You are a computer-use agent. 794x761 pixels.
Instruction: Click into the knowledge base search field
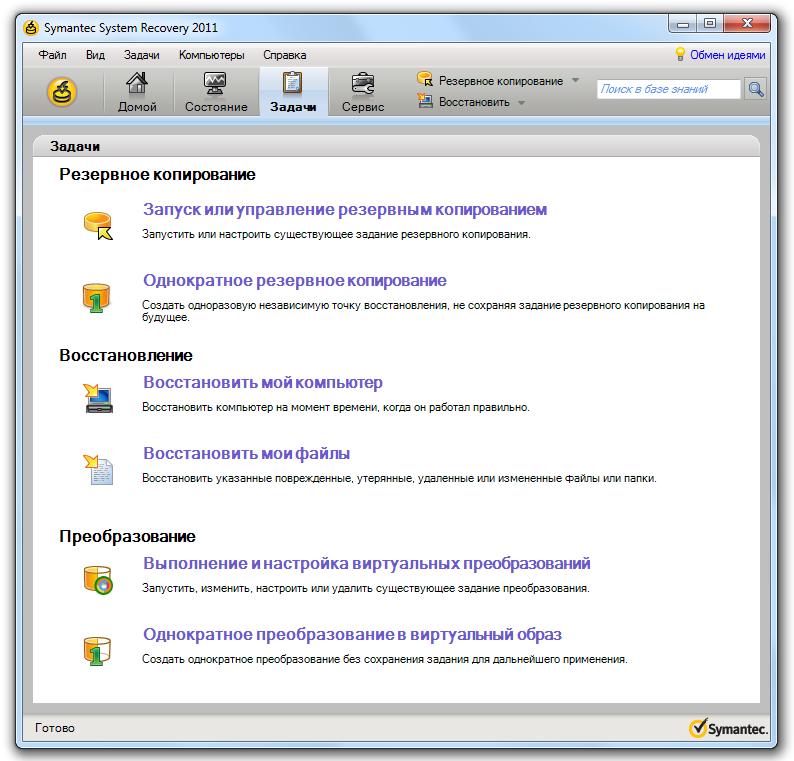point(668,89)
